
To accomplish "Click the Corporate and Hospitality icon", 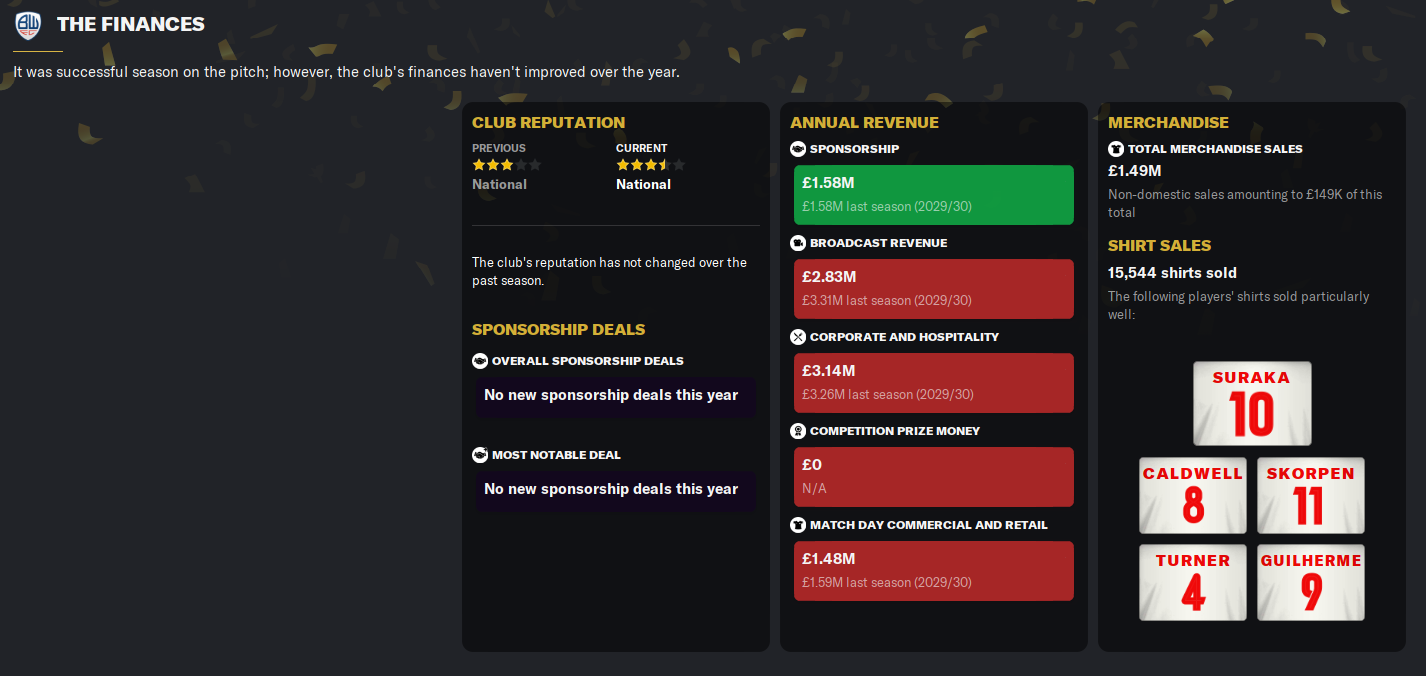I will 798,337.
